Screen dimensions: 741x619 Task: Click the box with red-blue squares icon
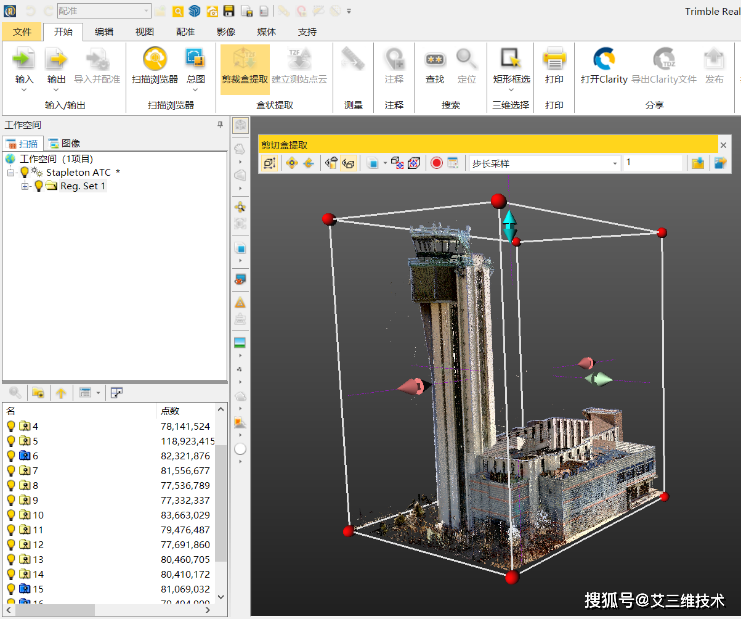pos(397,163)
